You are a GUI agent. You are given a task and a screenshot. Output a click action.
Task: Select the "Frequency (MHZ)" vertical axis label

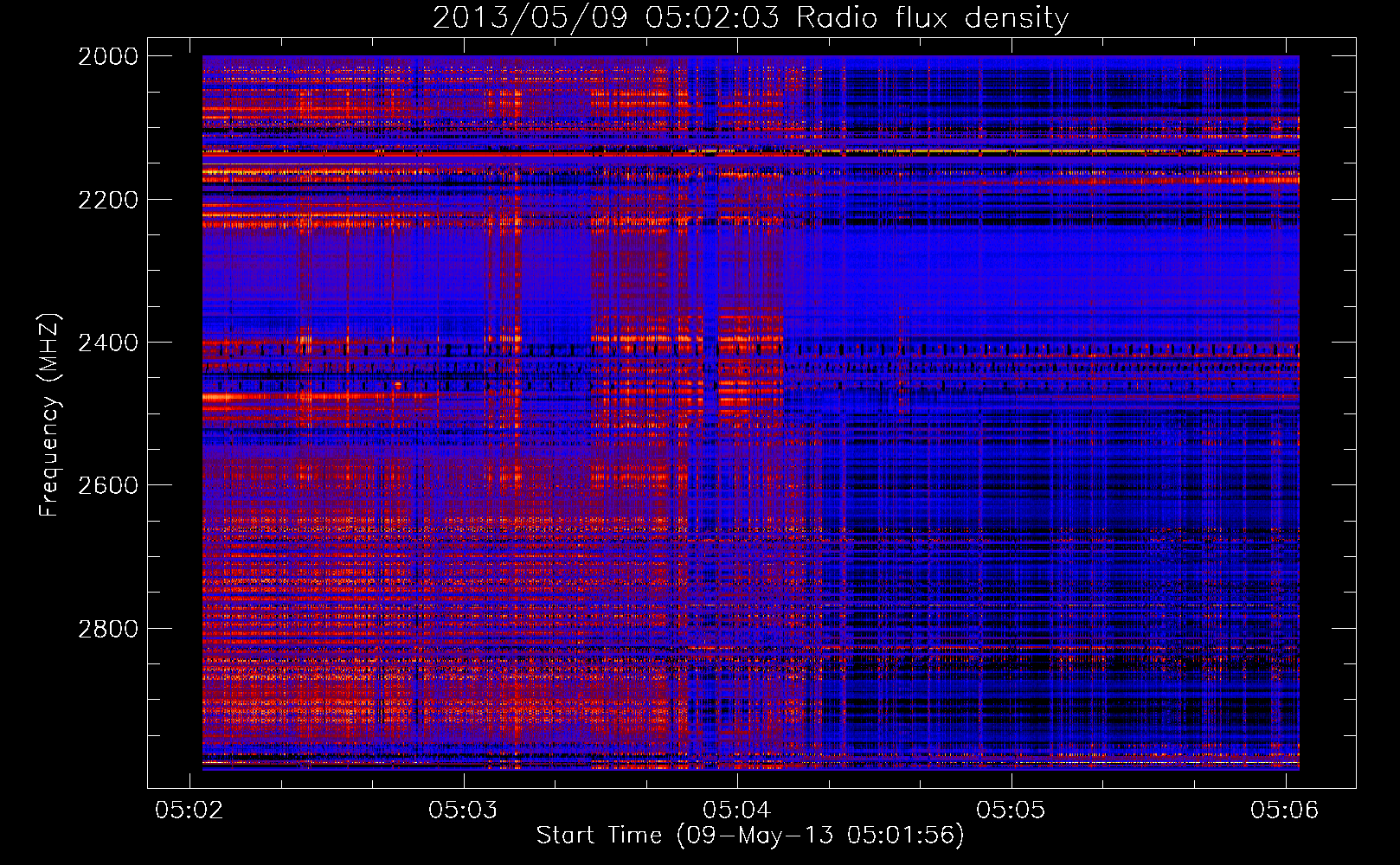tap(49, 415)
